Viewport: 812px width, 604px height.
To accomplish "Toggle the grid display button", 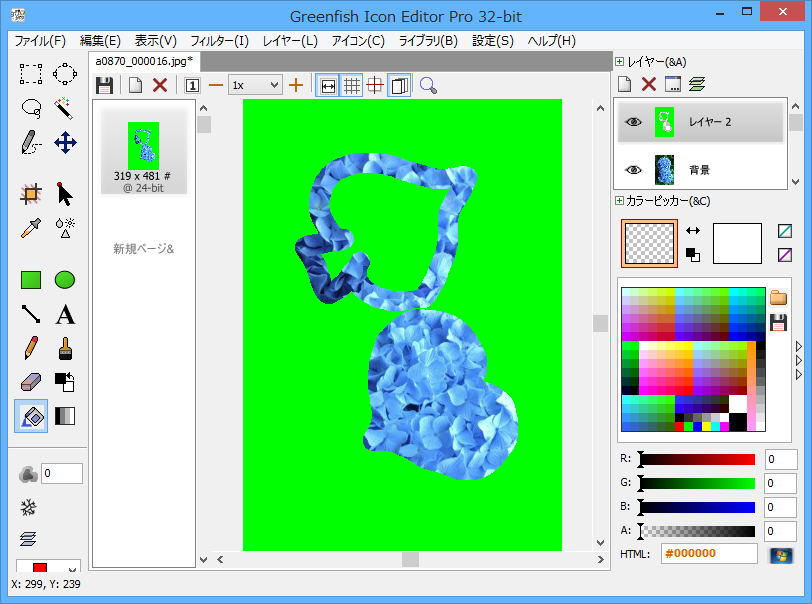I will tap(352, 85).
